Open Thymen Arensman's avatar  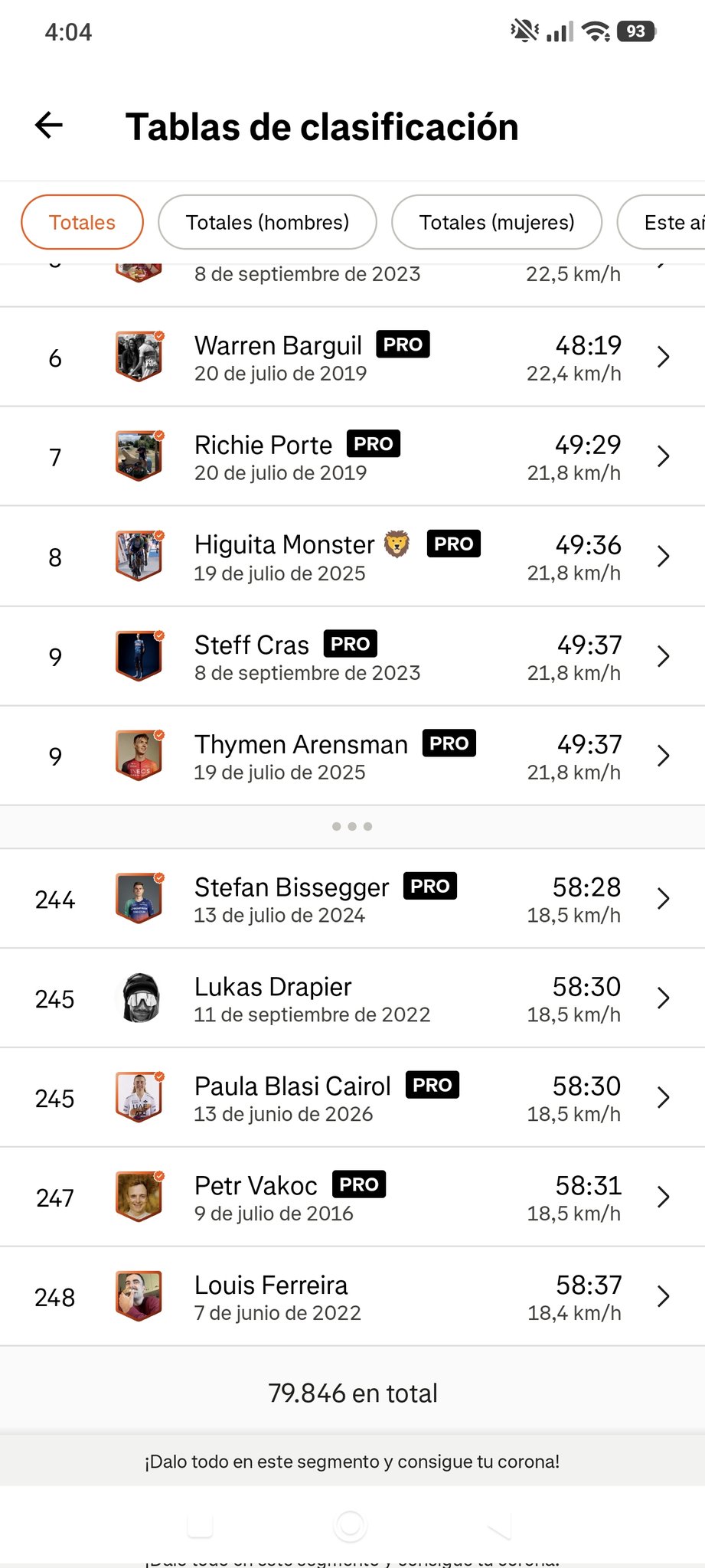pyautogui.click(x=139, y=756)
